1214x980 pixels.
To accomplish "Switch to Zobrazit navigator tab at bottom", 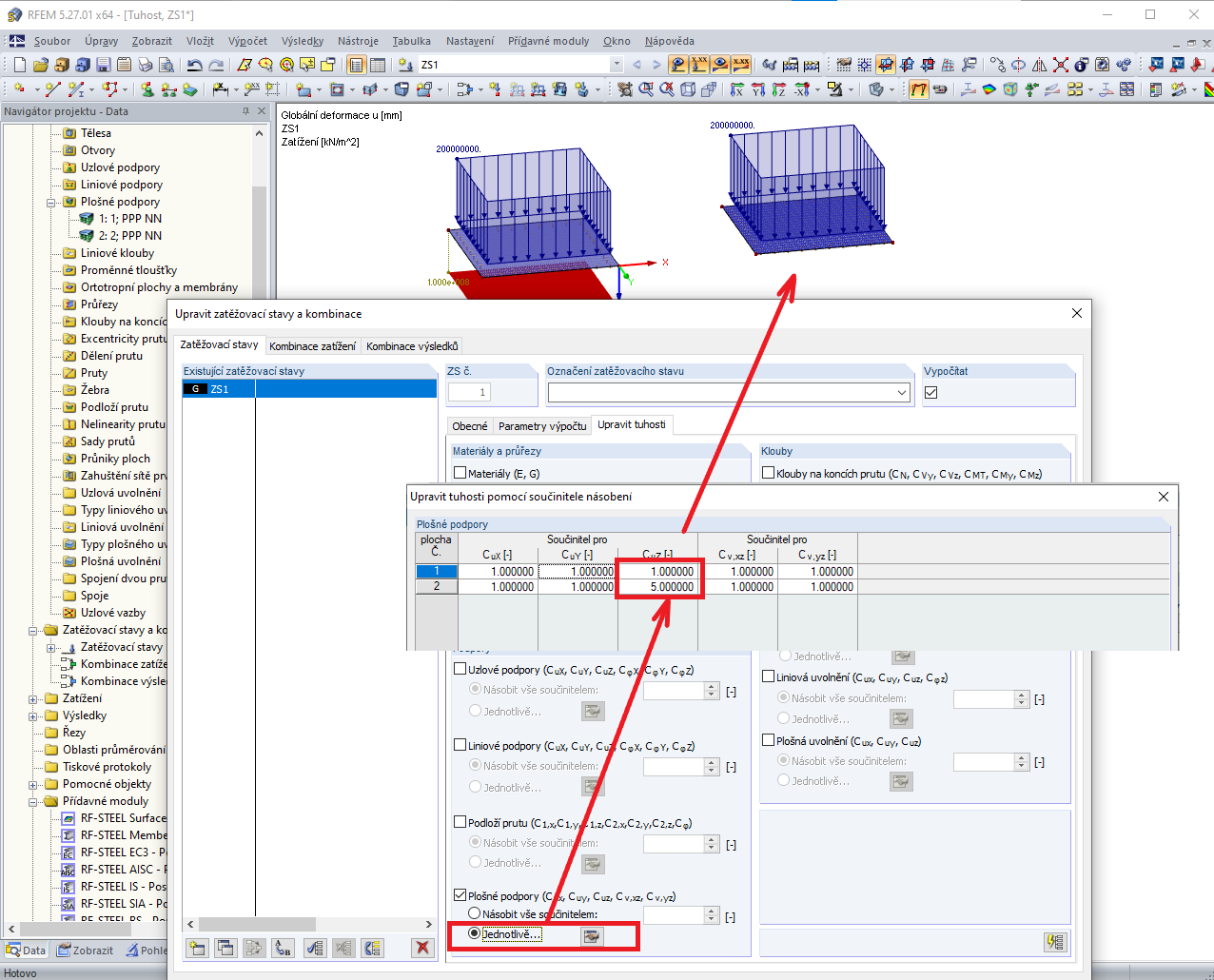I will tap(86, 950).
